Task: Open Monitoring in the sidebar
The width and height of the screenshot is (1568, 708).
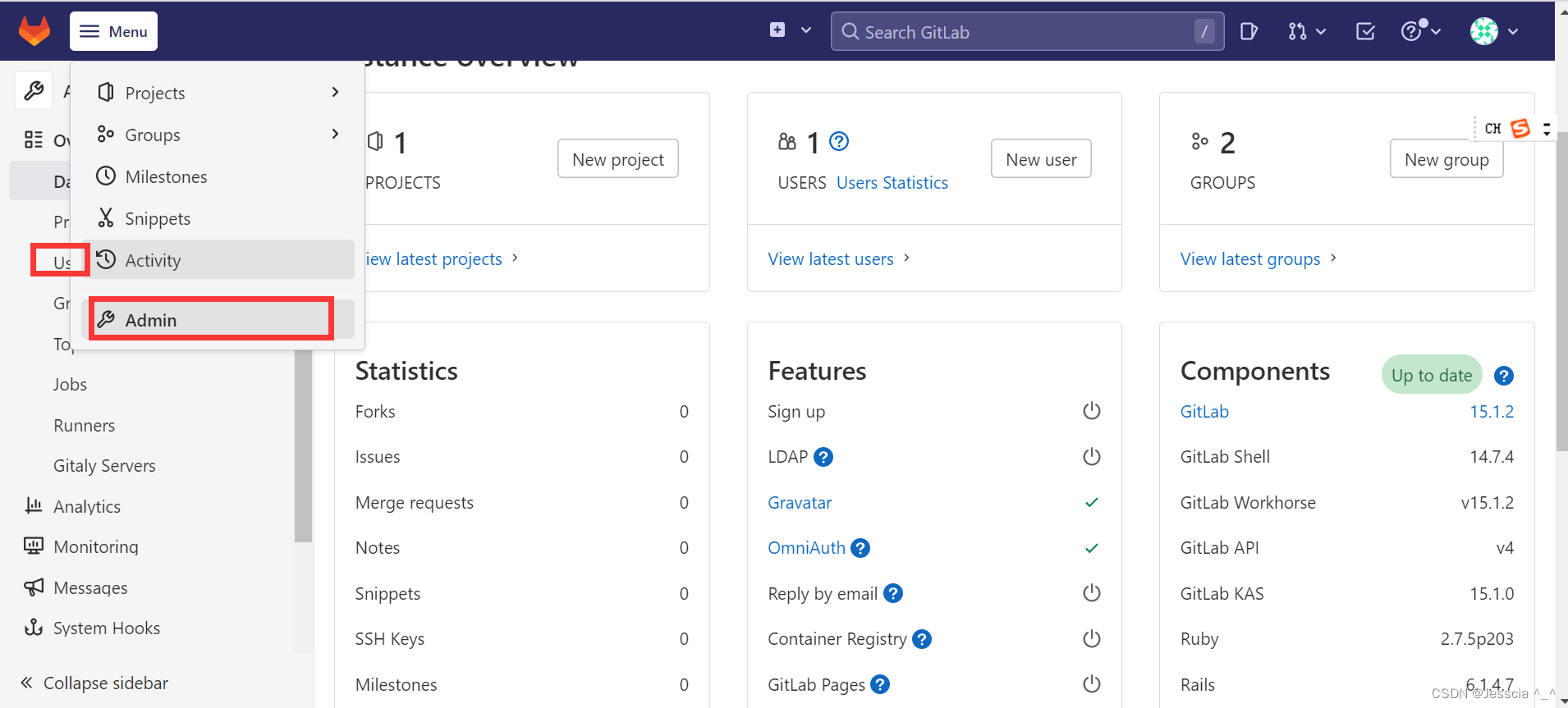Action: click(x=96, y=546)
